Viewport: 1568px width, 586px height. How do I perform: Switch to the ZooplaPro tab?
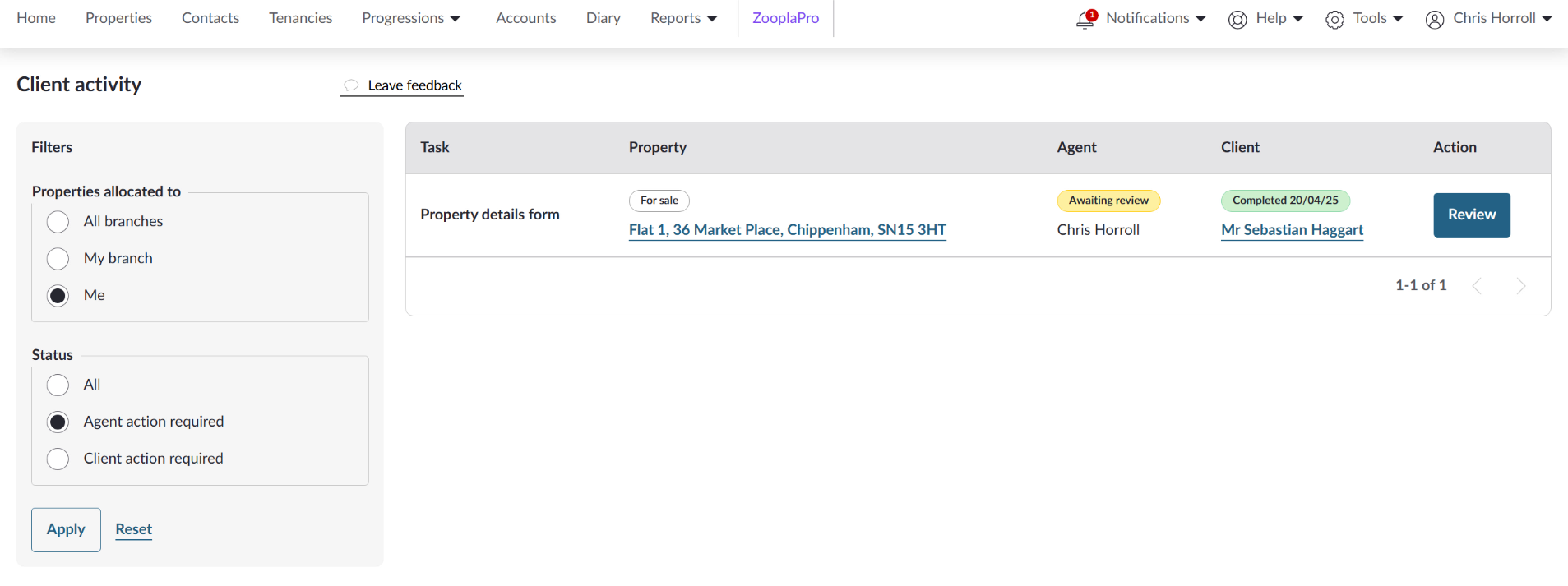click(785, 18)
